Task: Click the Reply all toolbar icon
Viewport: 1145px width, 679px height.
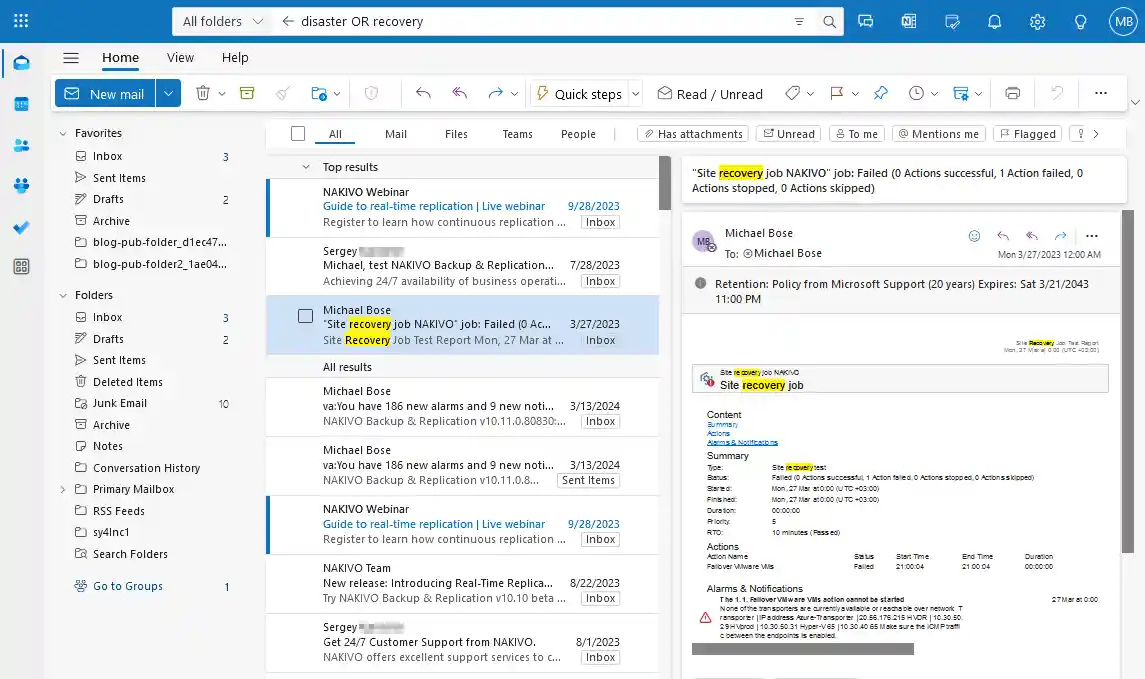Action: (459, 93)
